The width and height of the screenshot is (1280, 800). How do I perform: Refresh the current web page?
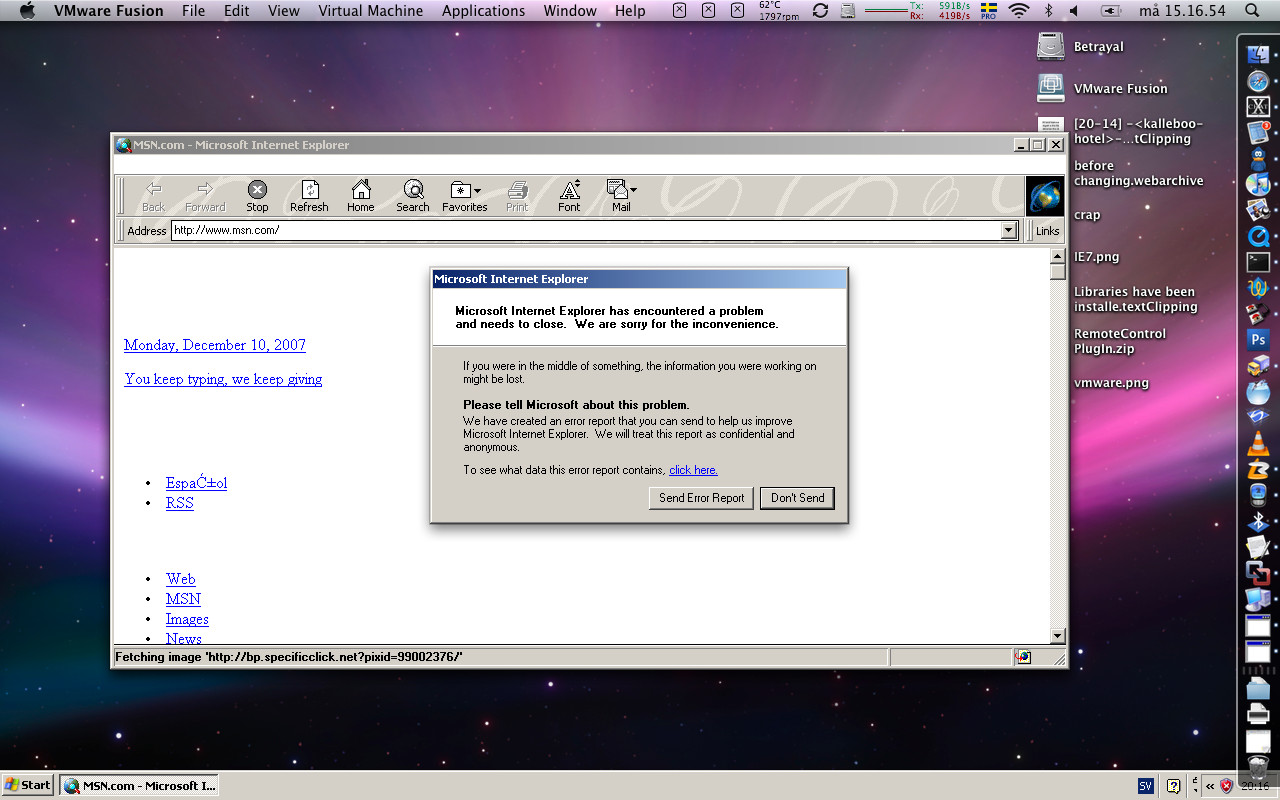[309, 195]
